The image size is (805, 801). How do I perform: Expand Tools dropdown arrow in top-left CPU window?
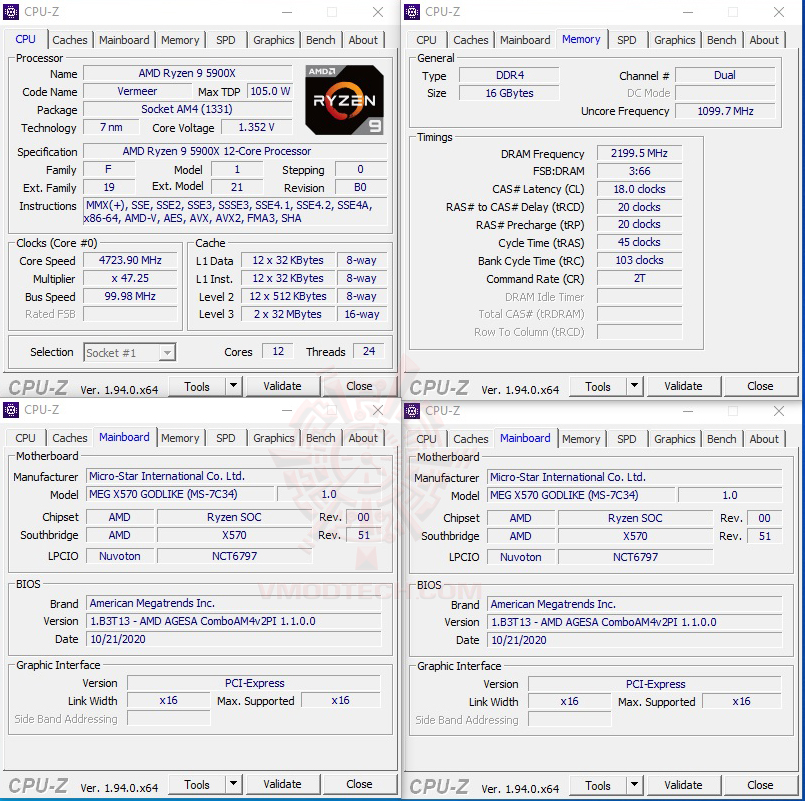point(233,386)
